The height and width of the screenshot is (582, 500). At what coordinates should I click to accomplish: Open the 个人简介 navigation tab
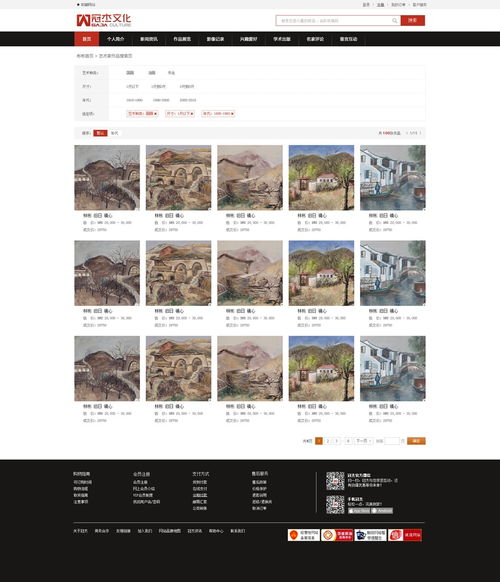click(115, 39)
